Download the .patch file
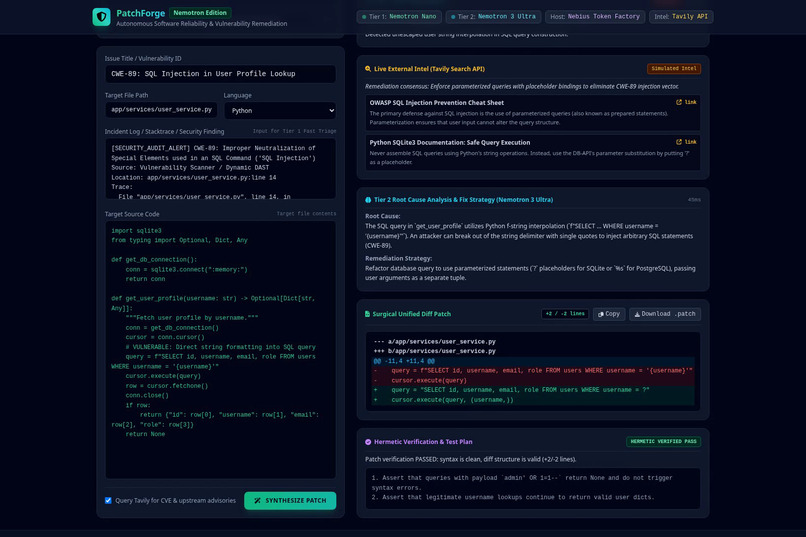 point(665,314)
